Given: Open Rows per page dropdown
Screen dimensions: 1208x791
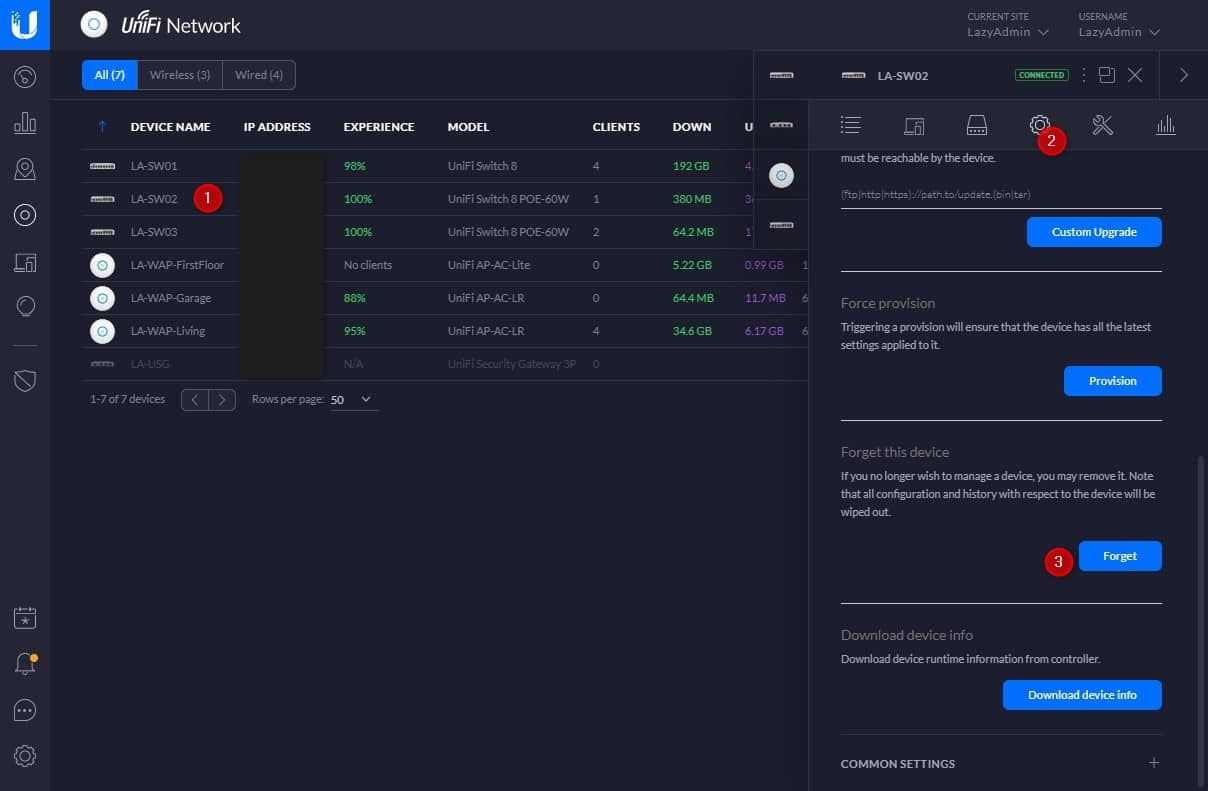Looking at the screenshot, I should coord(354,400).
